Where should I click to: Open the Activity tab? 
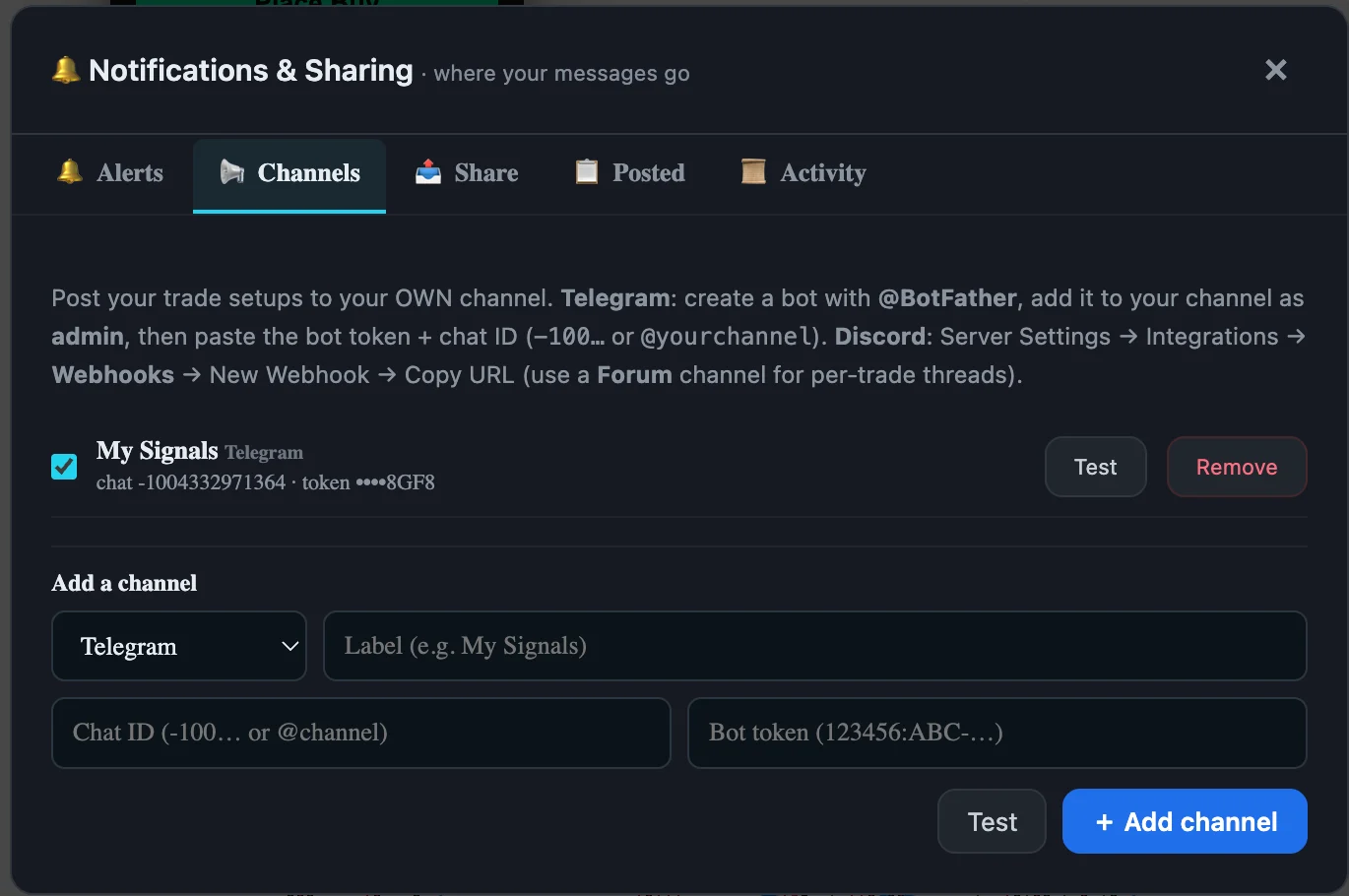click(x=803, y=173)
